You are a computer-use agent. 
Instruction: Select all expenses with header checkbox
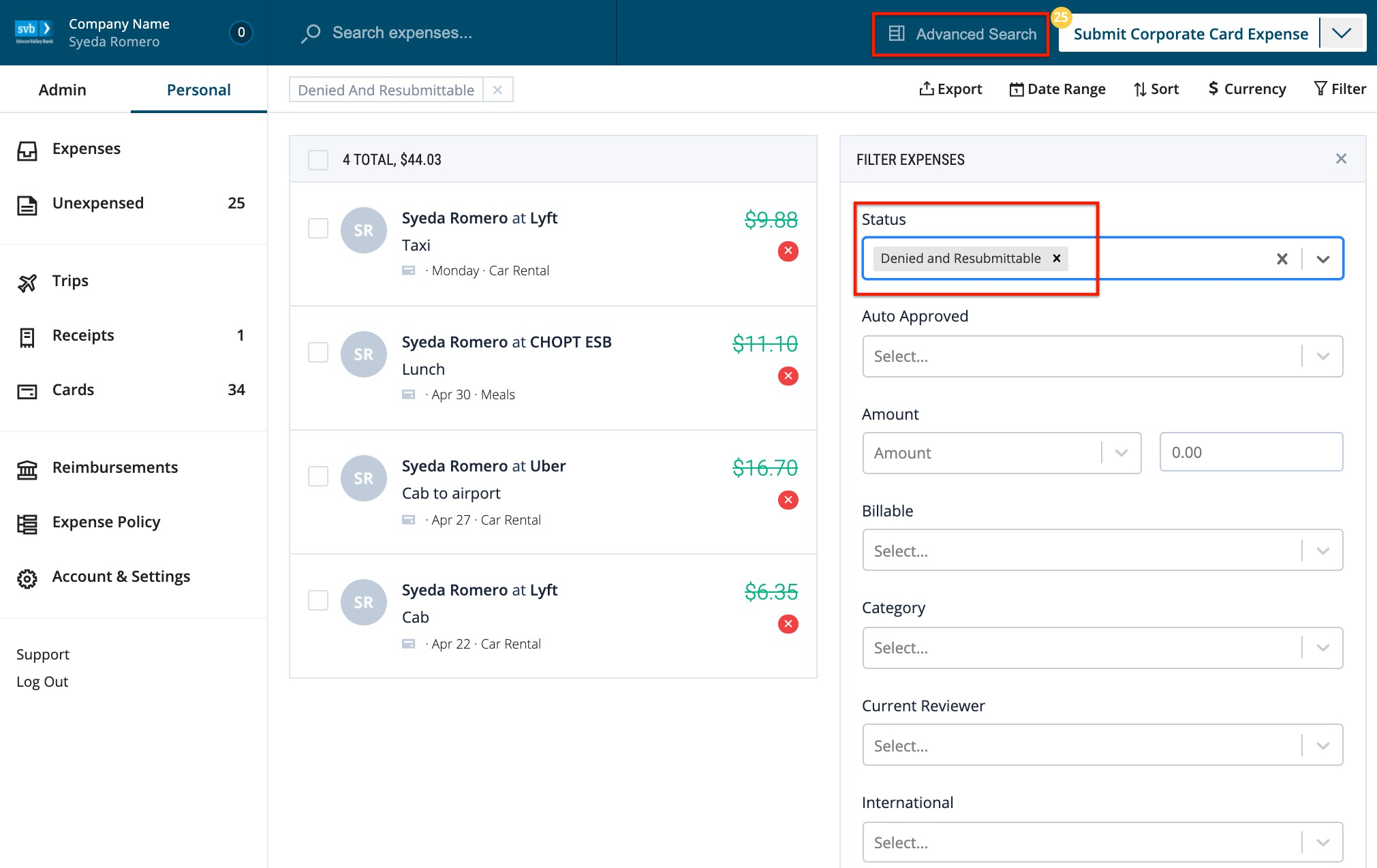(318, 159)
